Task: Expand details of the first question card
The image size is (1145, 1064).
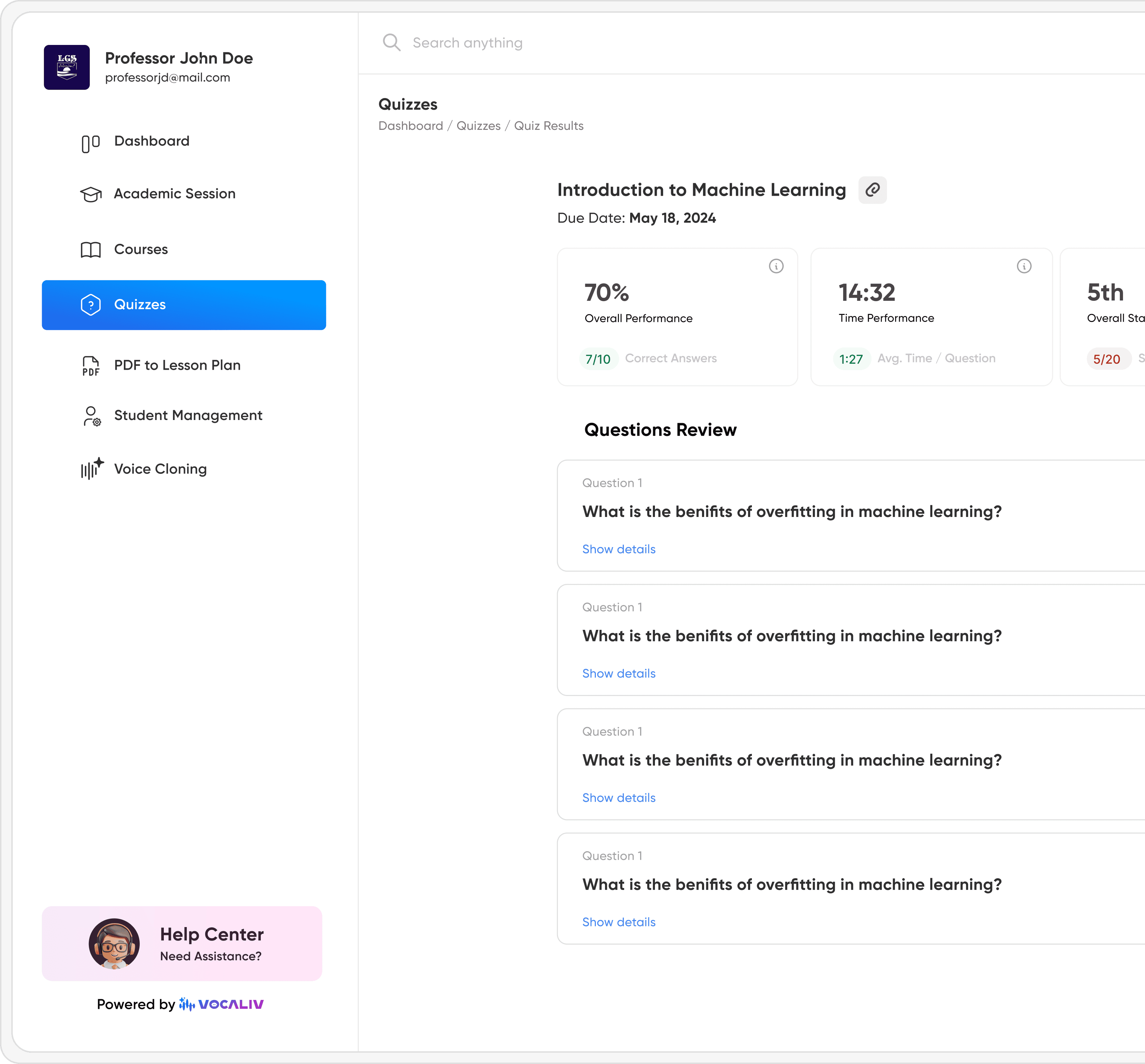Action: pyautogui.click(x=618, y=549)
